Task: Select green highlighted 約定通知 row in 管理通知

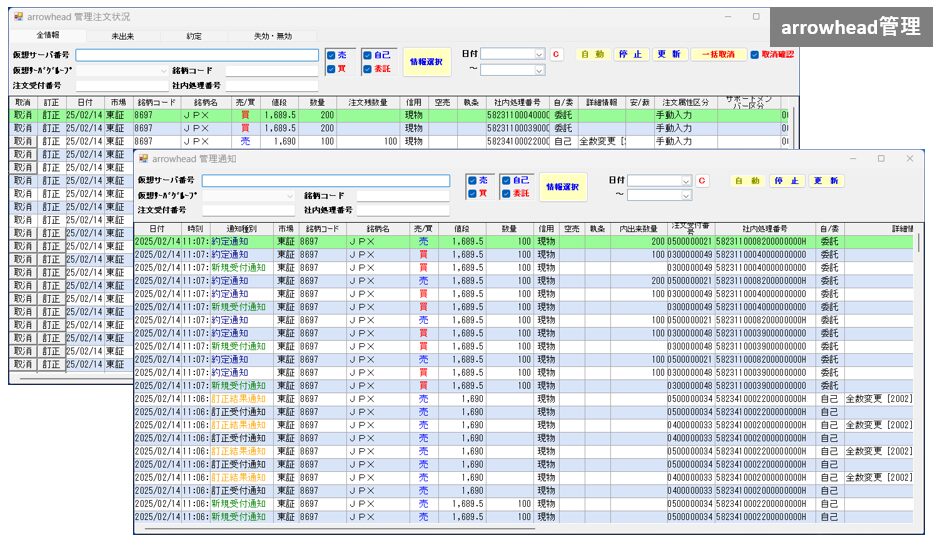Action: [524, 241]
